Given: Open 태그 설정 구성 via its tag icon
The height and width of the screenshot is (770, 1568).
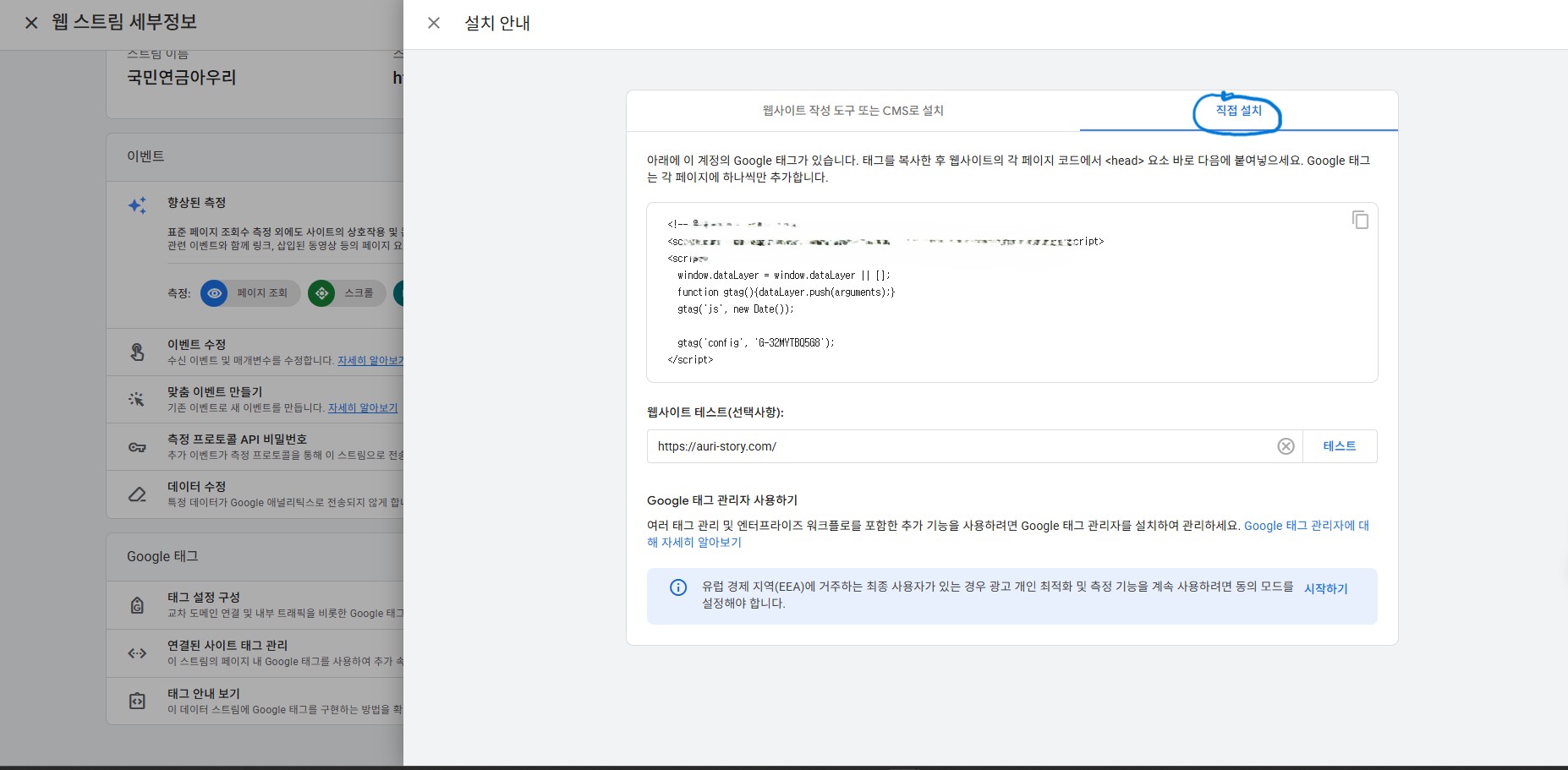Looking at the screenshot, I should [x=138, y=603].
